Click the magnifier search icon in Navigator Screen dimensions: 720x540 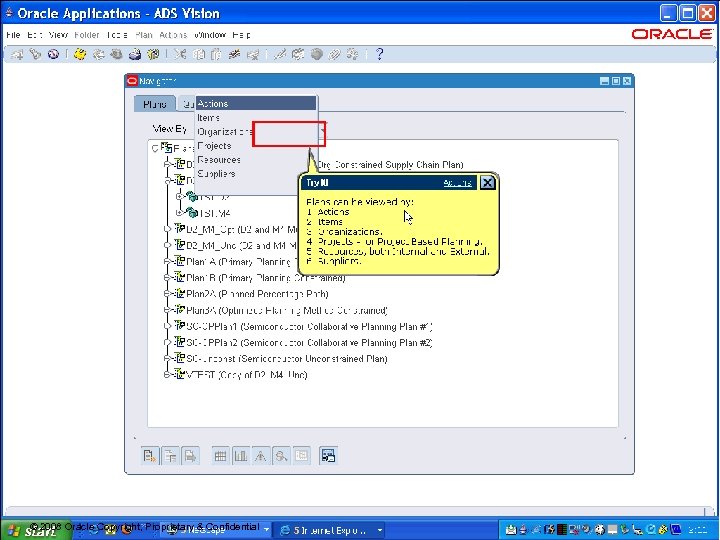281,456
